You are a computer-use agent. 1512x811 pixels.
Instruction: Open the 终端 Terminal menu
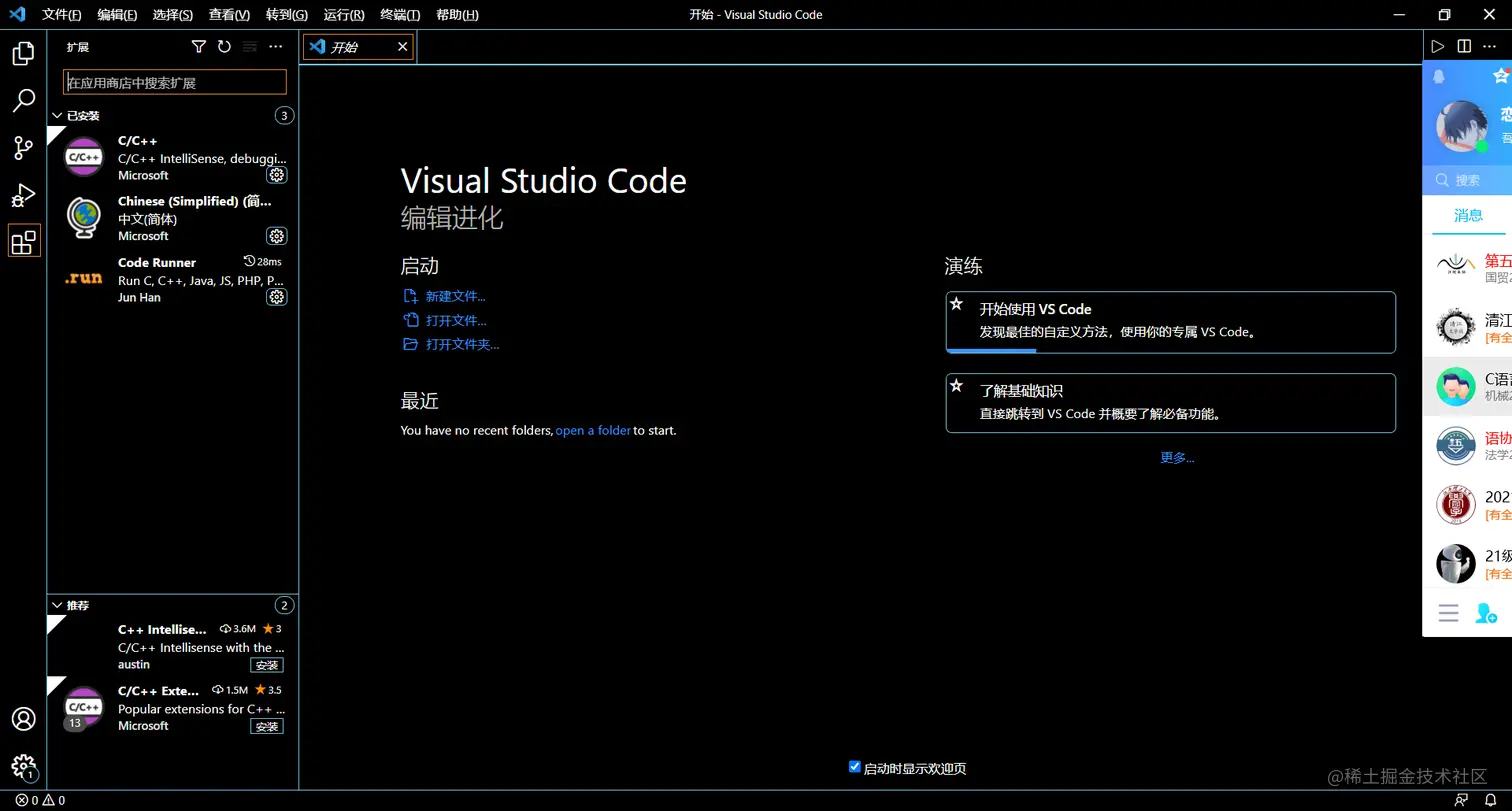click(400, 15)
